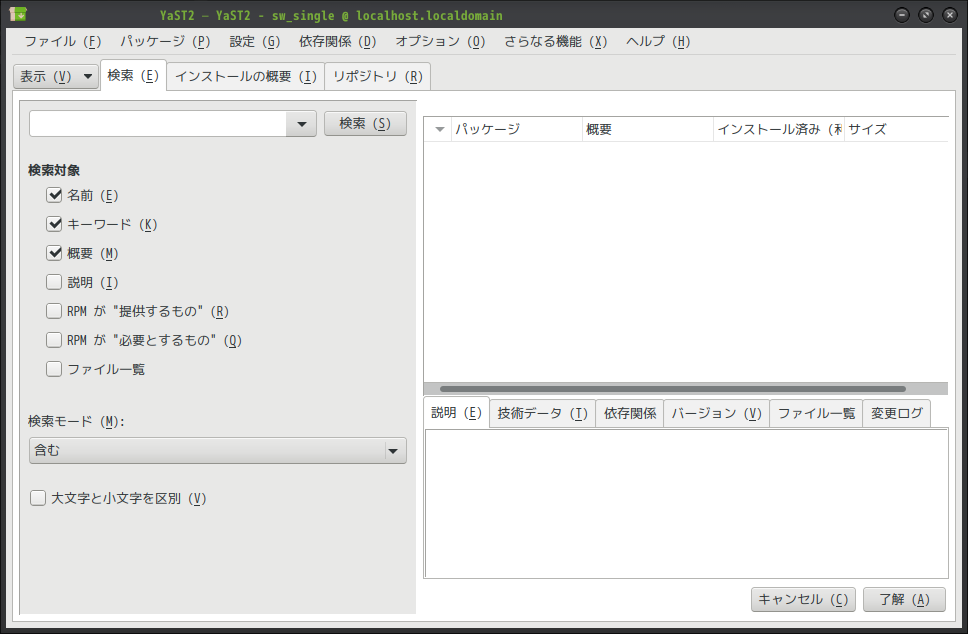The height and width of the screenshot is (634, 968).
Task: Open the ファイル (F) menu
Action: [x=62, y=41]
